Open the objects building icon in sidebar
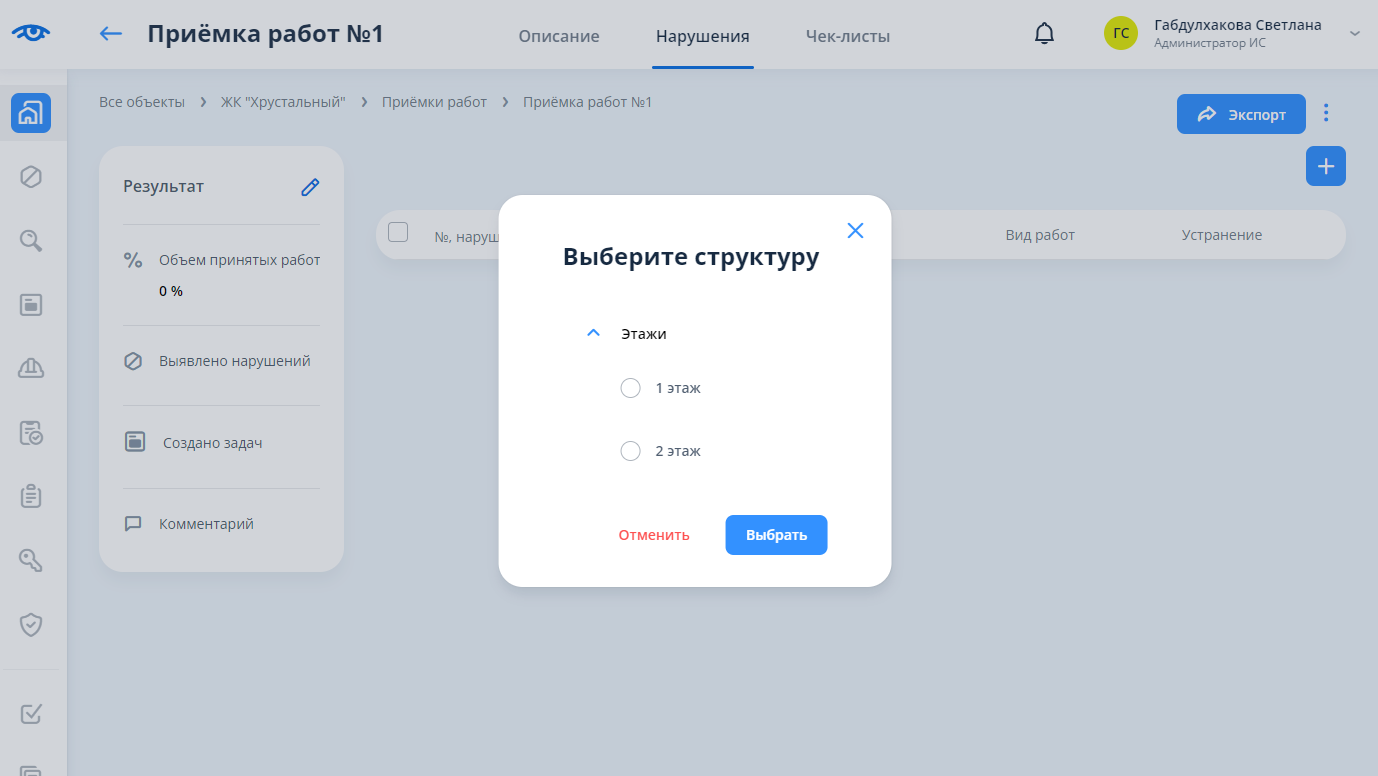The image size is (1378, 776). 31,113
